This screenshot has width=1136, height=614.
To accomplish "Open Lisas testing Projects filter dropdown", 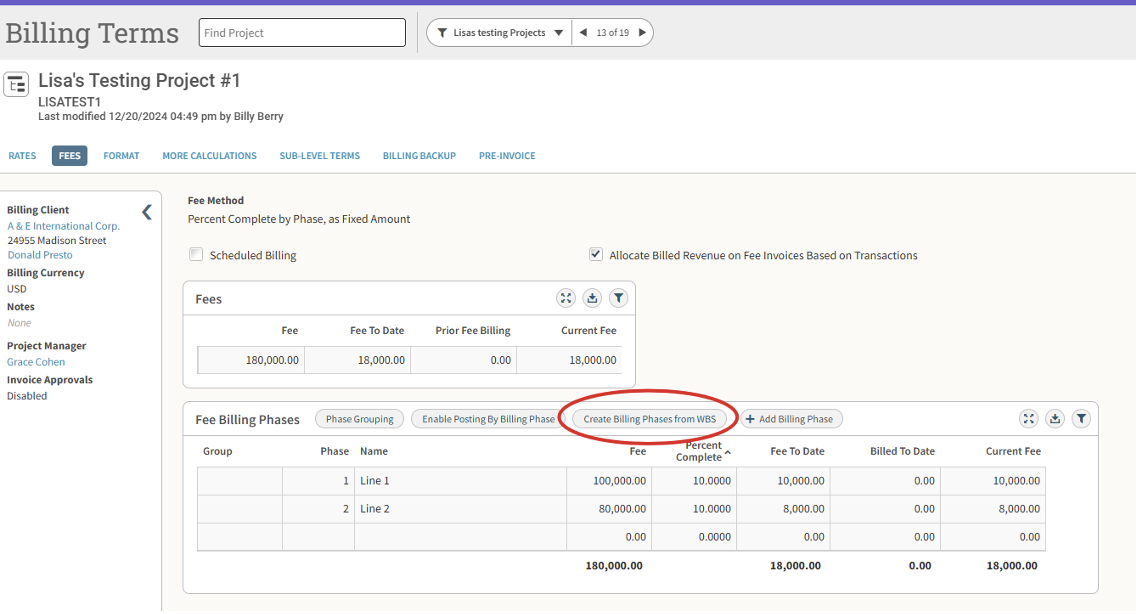I will coord(500,33).
